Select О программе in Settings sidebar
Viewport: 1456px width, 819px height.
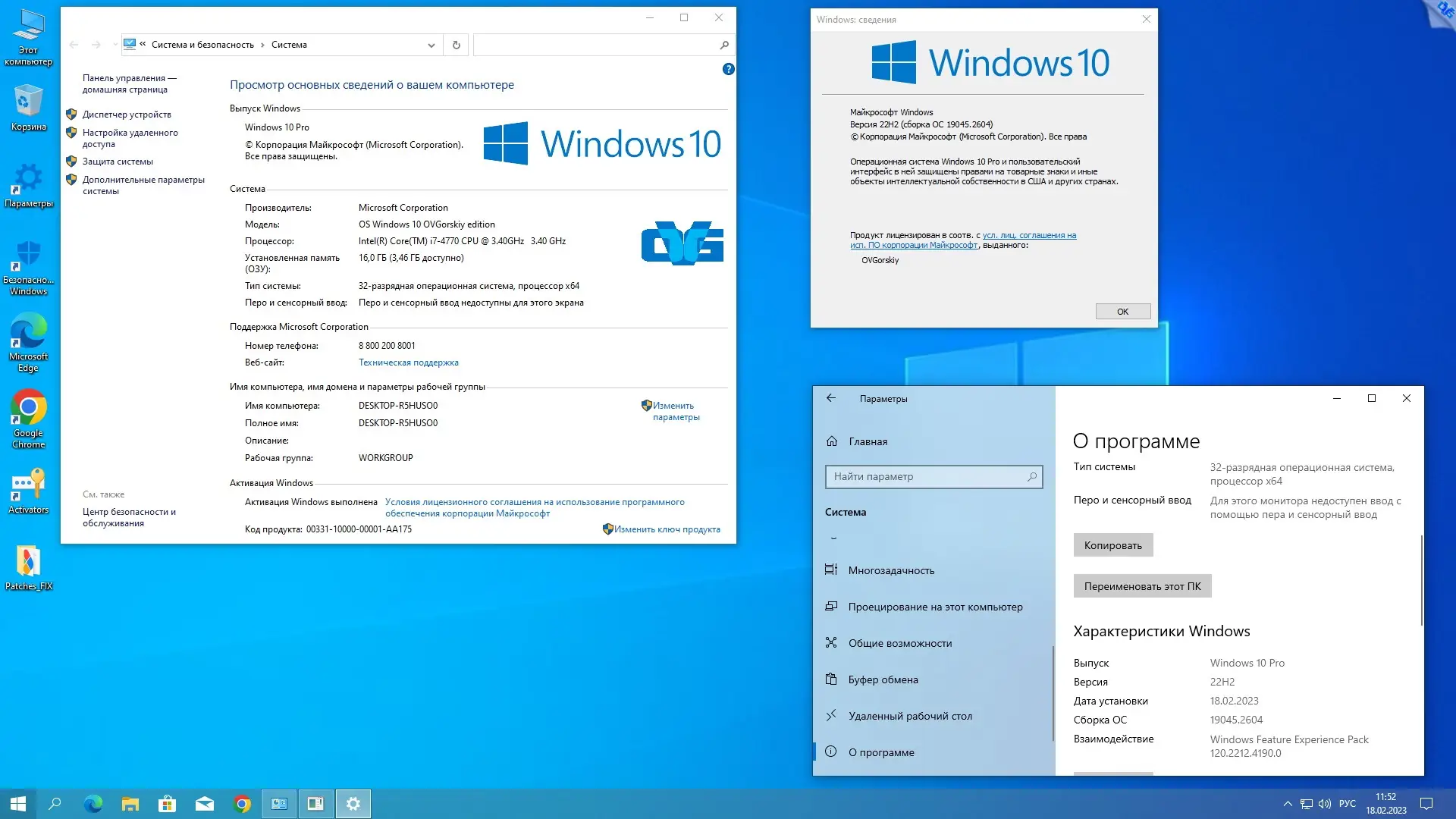[x=882, y=752]
